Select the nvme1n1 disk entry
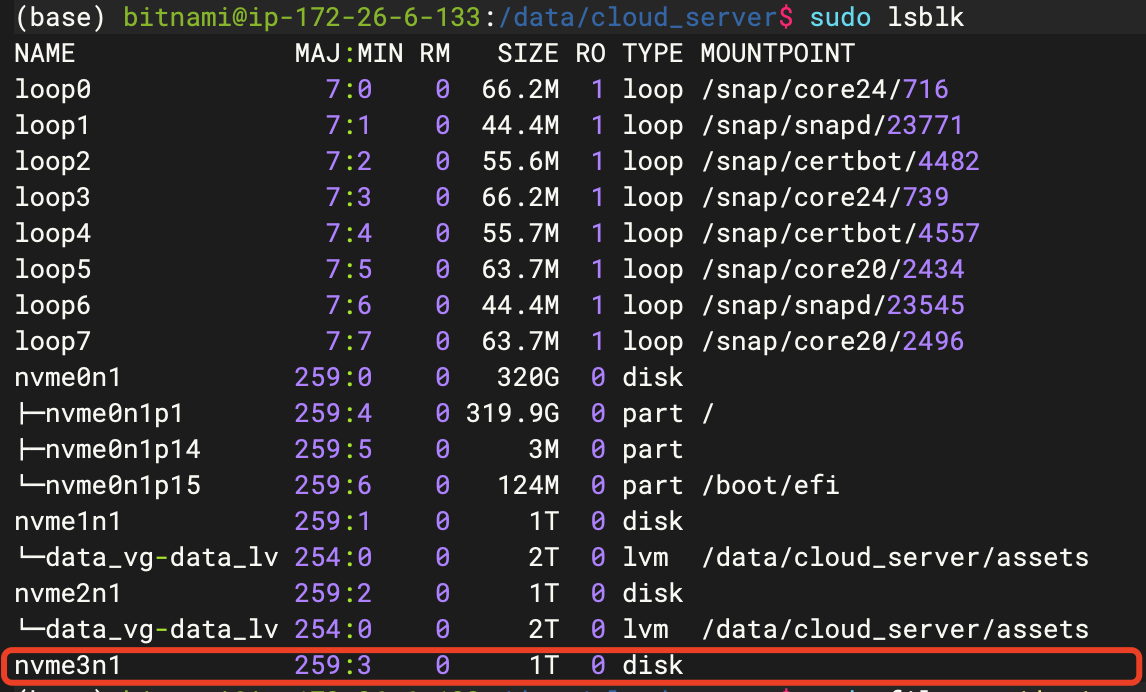 [x=68, y=521]
